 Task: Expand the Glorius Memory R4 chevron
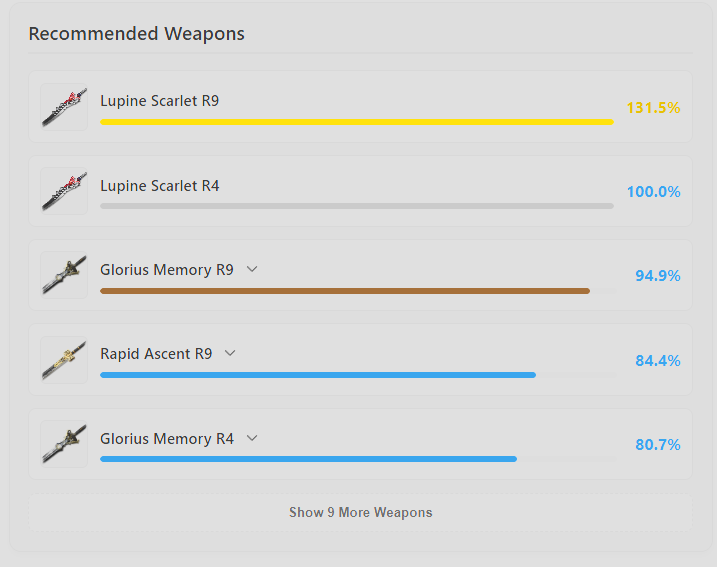coord(252,438)
